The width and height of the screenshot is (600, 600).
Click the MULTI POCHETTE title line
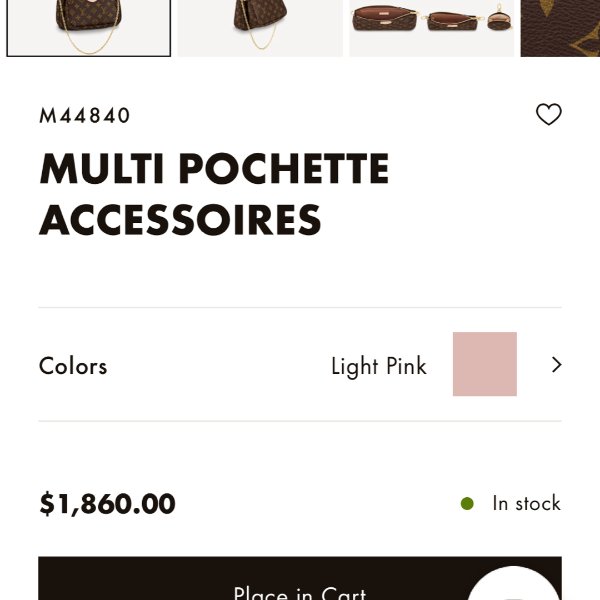click(x=214, y=168)
